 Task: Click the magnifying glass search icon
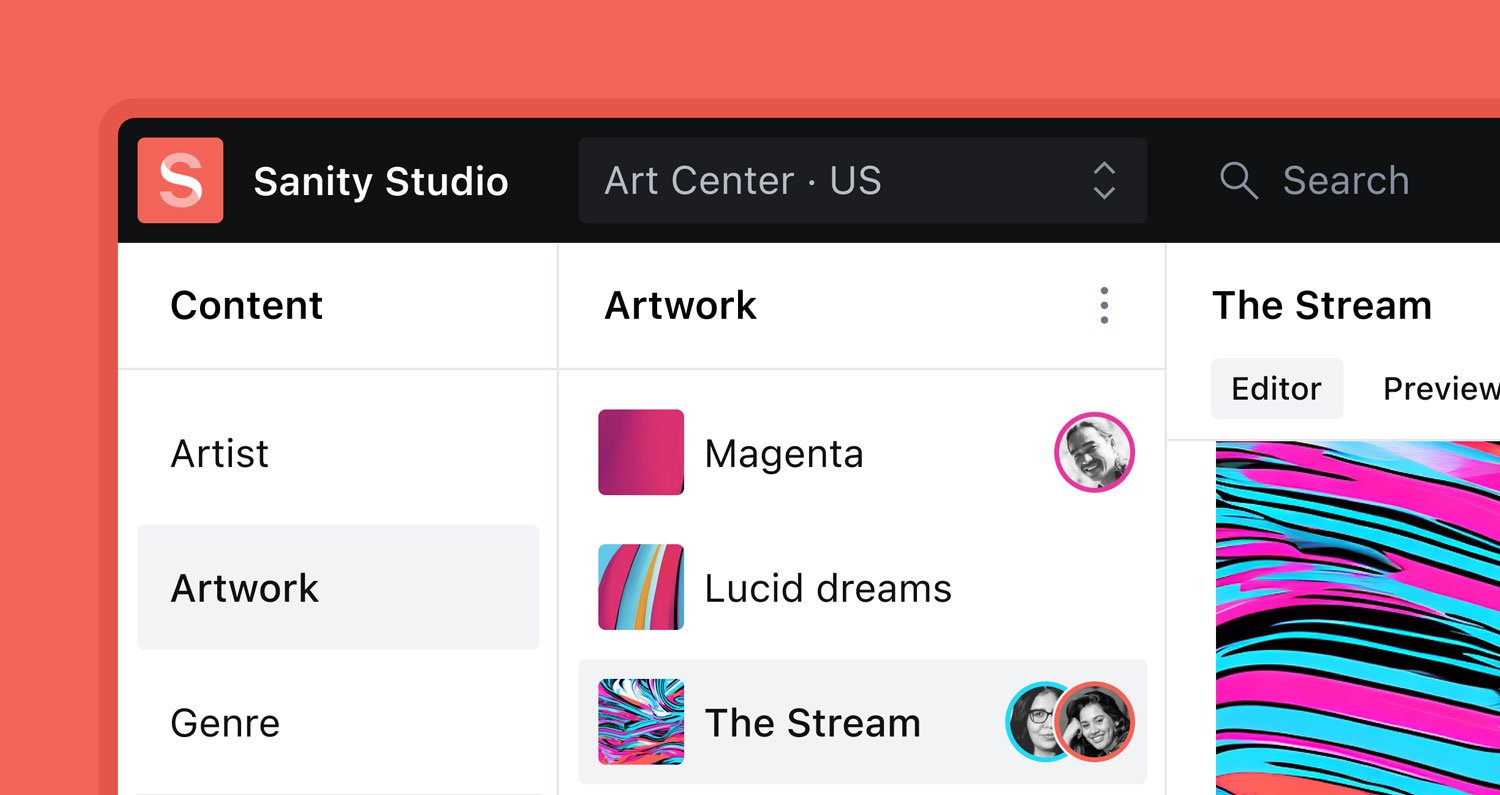coord(1238,181)
